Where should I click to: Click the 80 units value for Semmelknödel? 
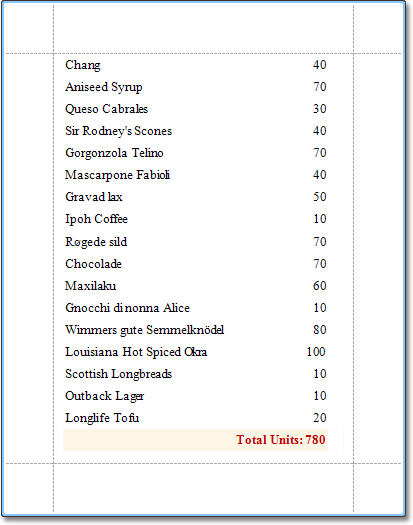point(320,330)
